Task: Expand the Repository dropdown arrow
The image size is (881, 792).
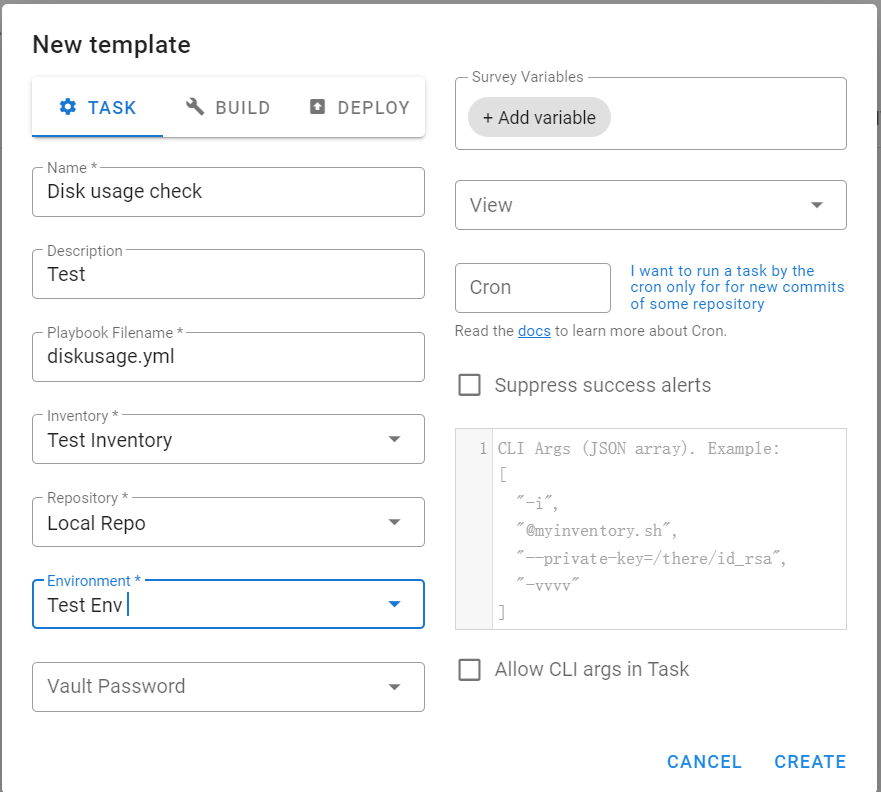Action: coord(394,522)
